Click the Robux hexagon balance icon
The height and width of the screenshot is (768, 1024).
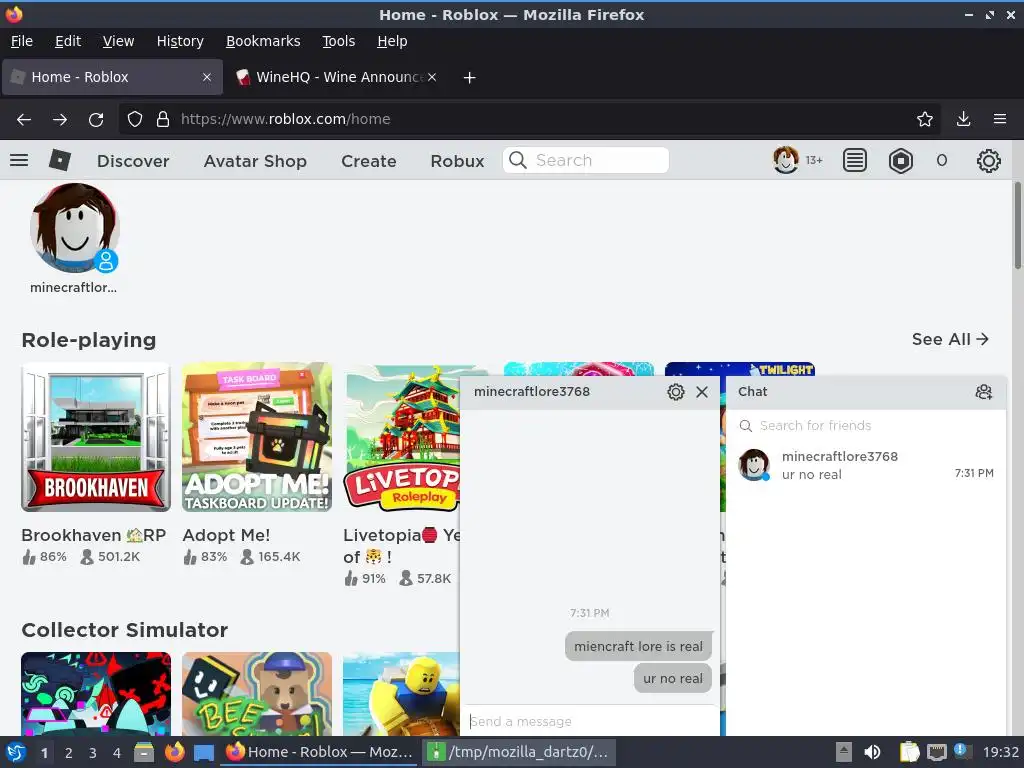pos(901,161)
